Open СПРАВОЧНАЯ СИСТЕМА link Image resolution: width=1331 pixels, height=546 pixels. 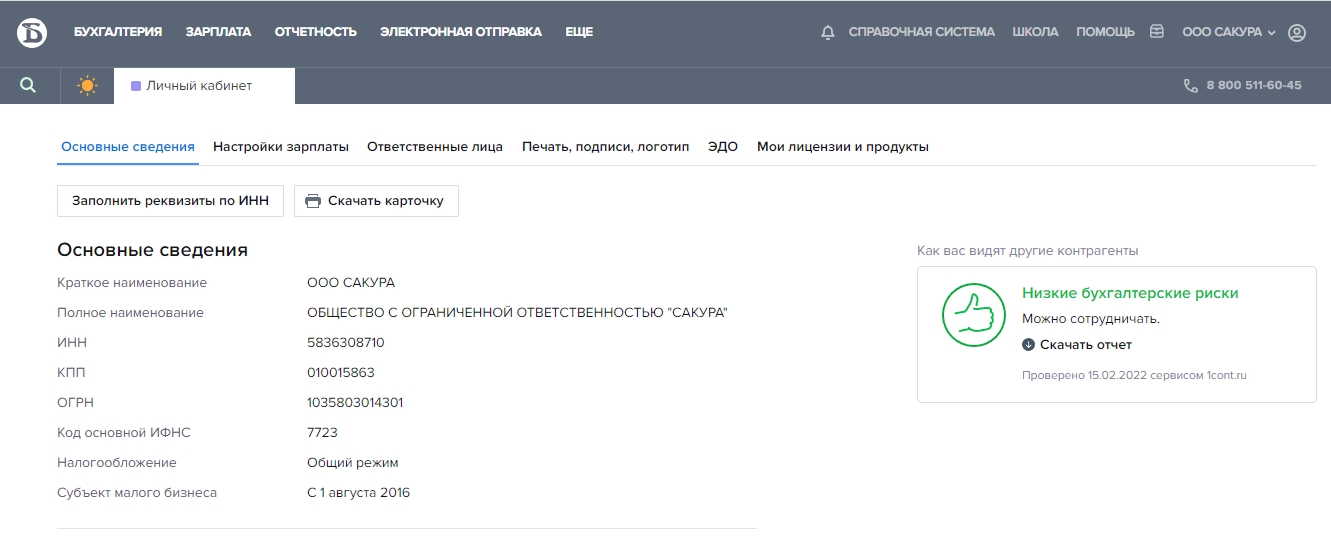[x=922, y=32]
